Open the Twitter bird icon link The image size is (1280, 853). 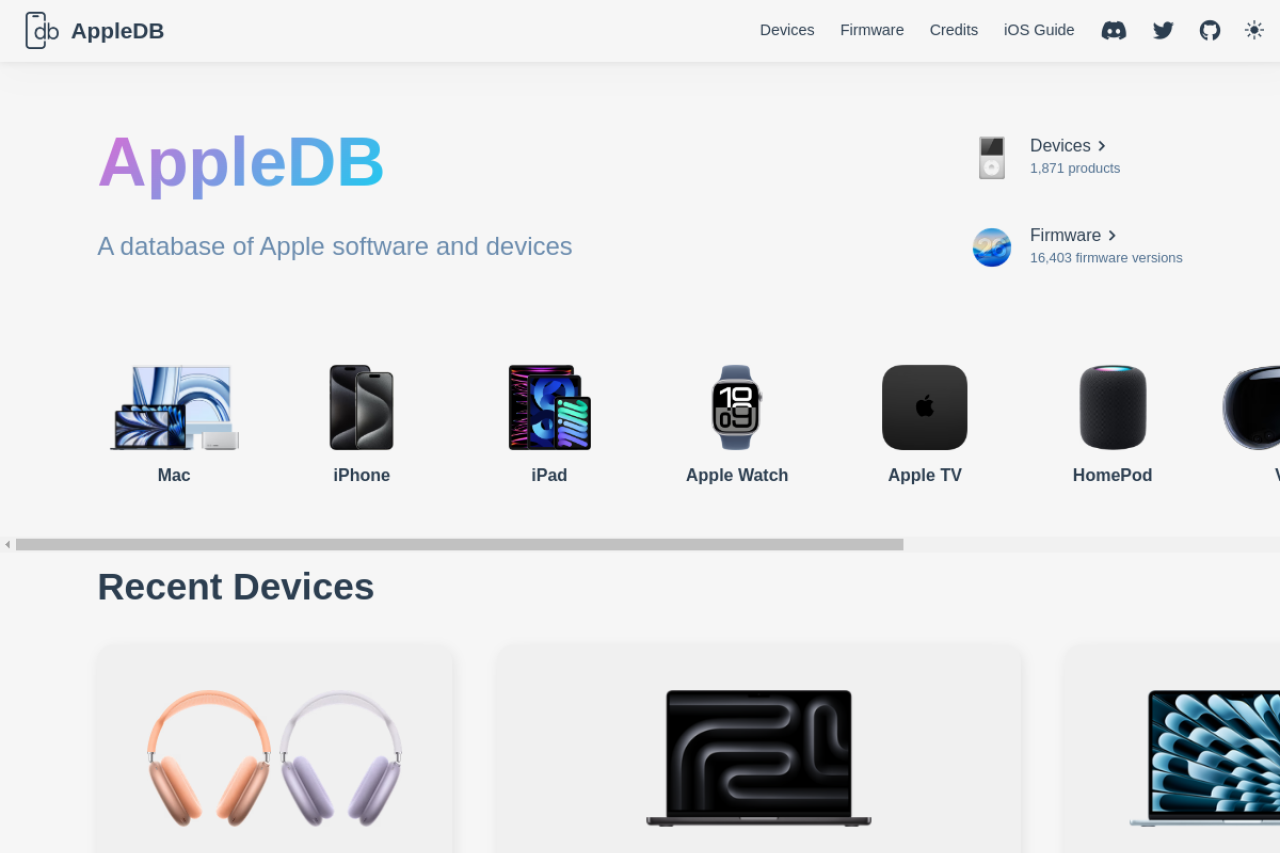(x=1163, y=30)
